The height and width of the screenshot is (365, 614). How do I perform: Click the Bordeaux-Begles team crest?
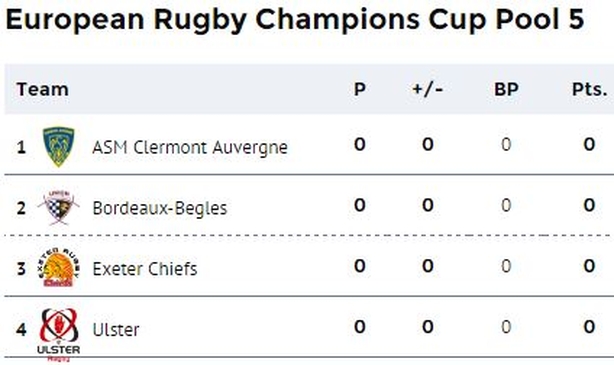click(59, 207)
